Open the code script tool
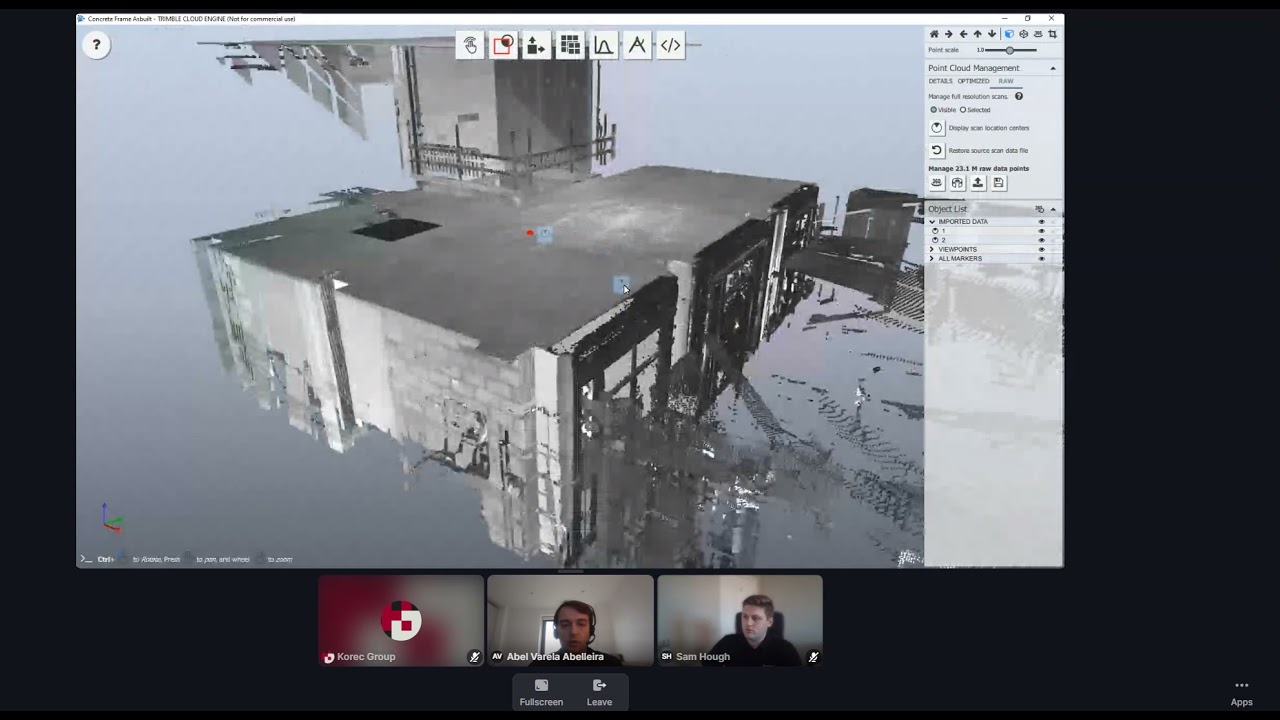Screen dimensions: 1280x720 click(670, 45)
